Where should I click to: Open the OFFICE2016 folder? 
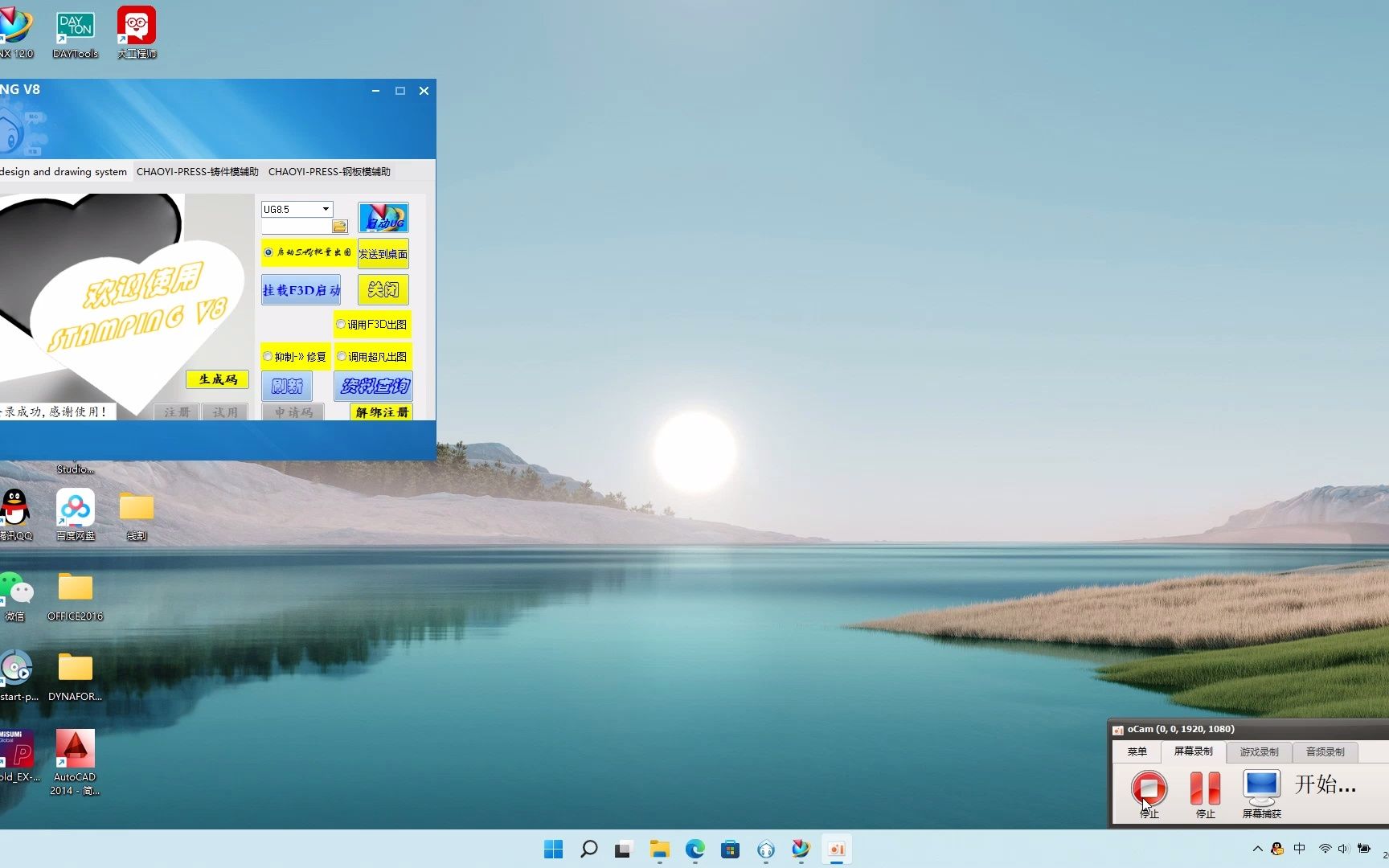click(76, 596)
